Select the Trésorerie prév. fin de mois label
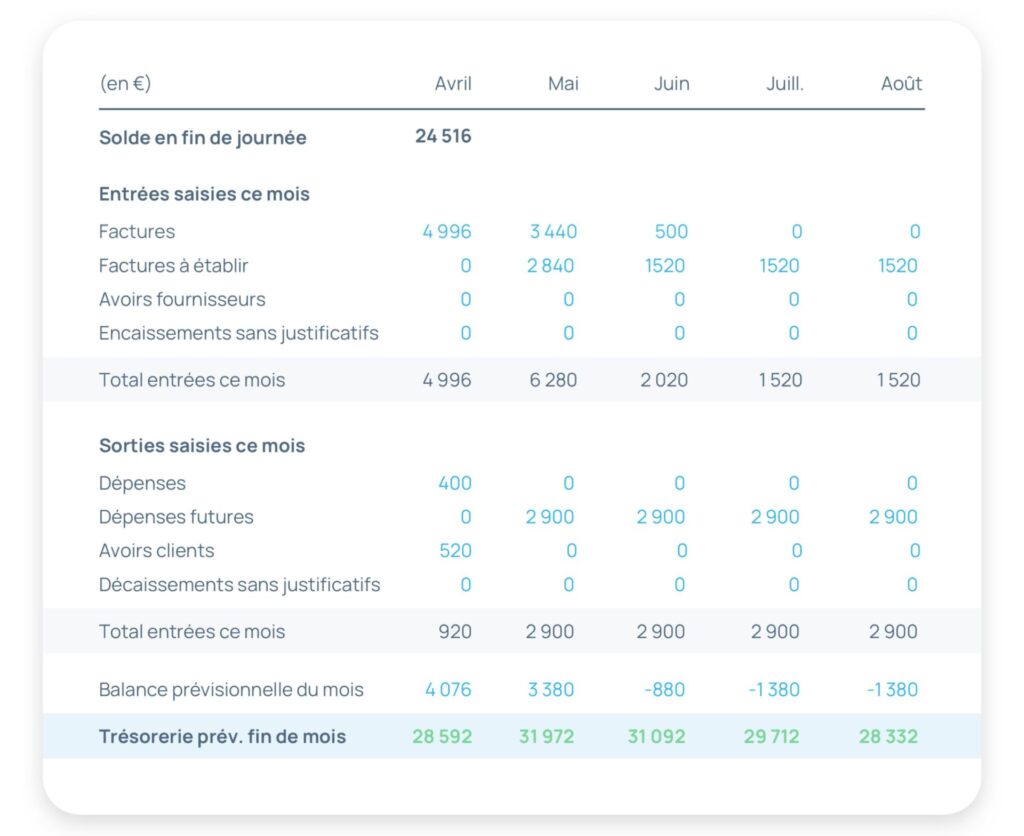The height and width of the screenshot is (836, 1024). click(x=222, y=737)
